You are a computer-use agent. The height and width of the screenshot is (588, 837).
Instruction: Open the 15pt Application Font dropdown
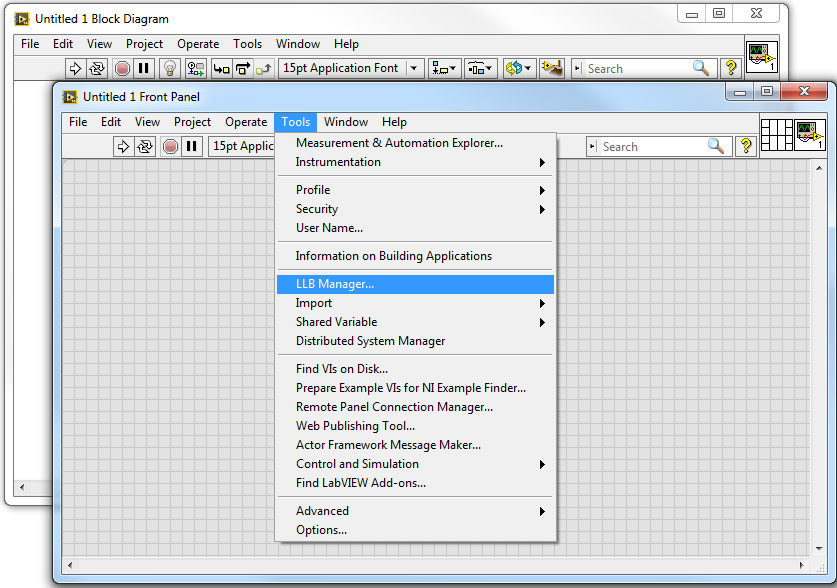click(x=352, y=69)
